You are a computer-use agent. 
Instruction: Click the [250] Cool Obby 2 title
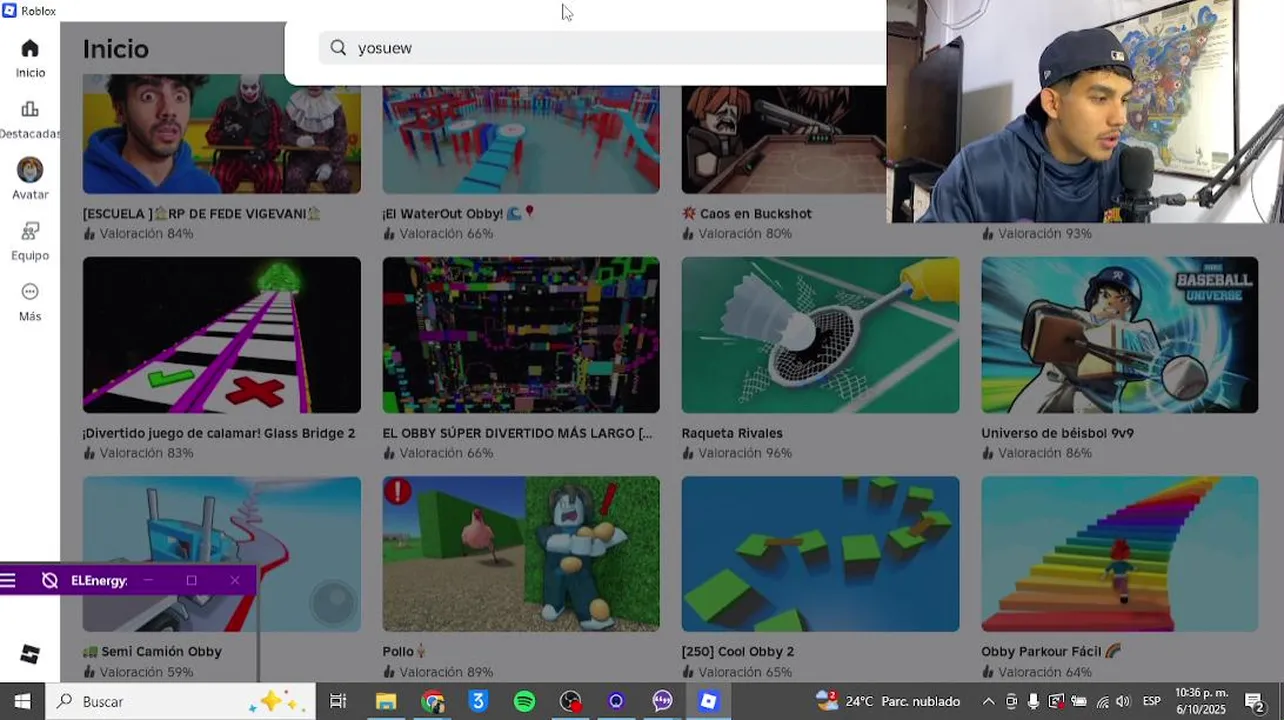[x=738, y=651]
